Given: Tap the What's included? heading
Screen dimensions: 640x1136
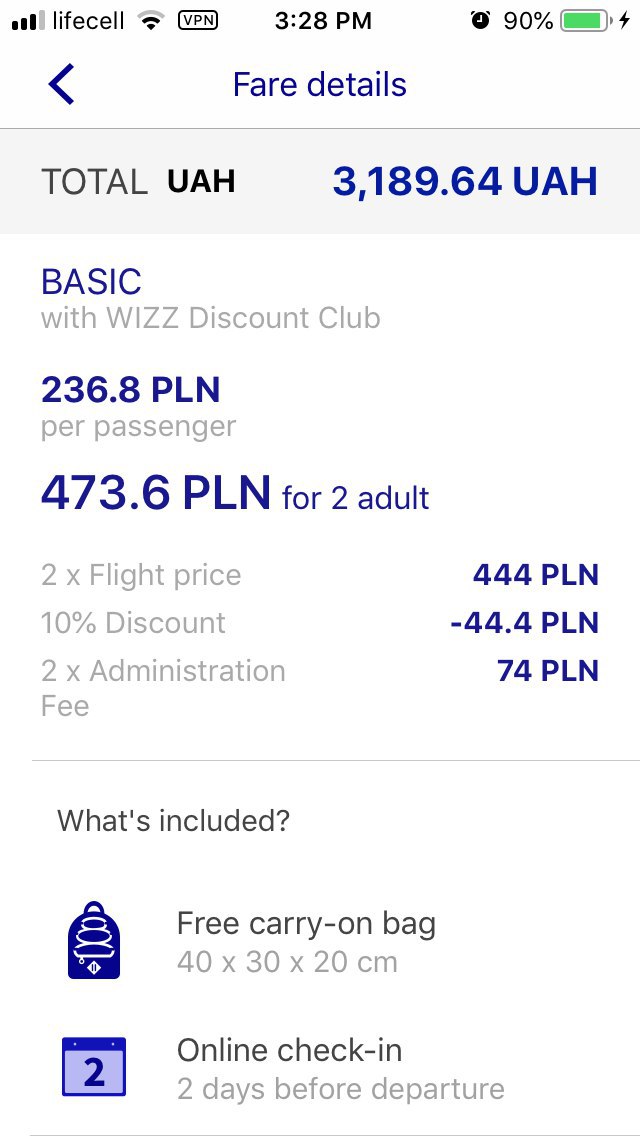Looking at the screenshot, I should click(x=174, y=821).
